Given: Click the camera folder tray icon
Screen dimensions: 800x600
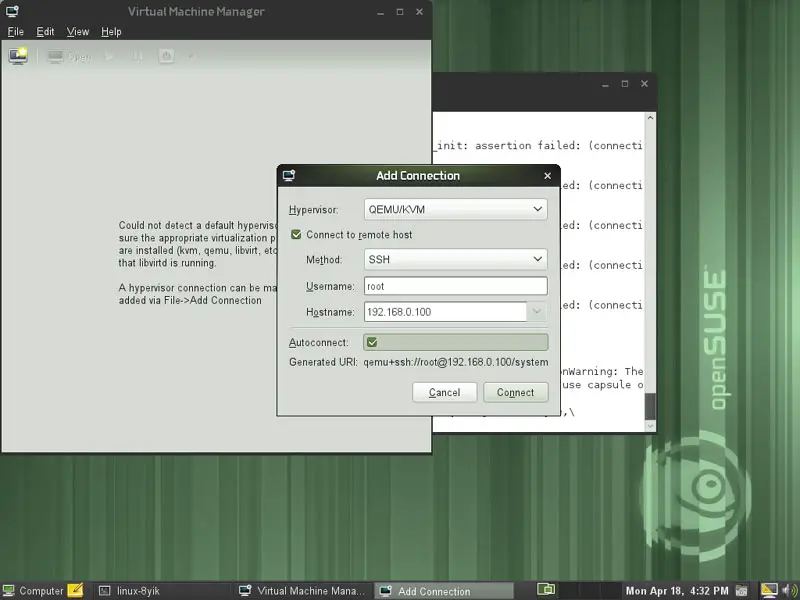Looking at the screenshot, I should (741, 591).
